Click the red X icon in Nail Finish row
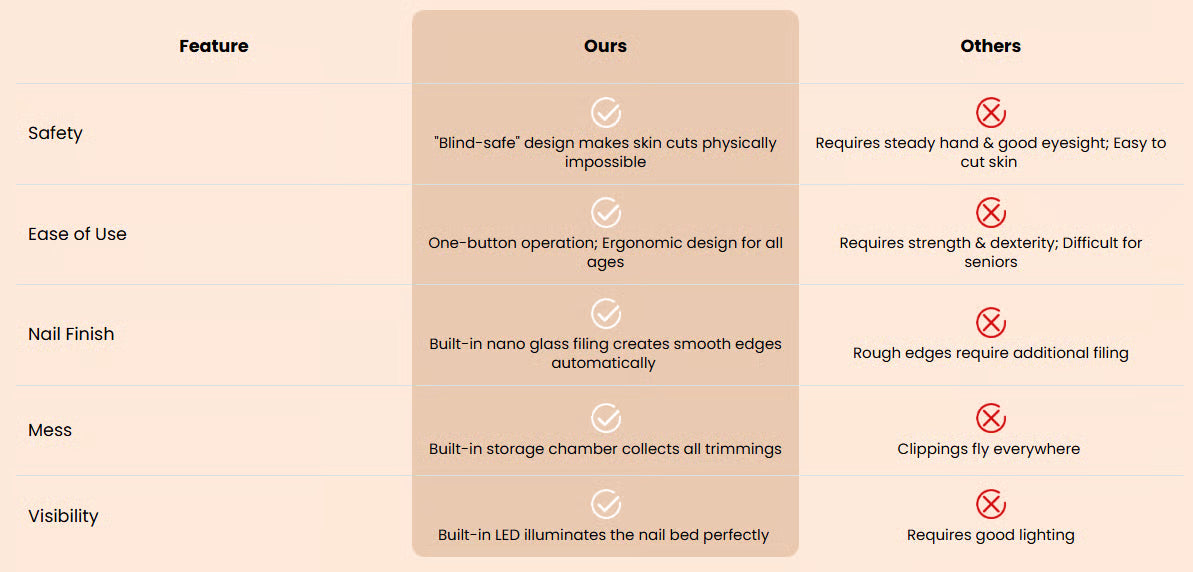This screenshot has height=572, width=1193. click(990, 322)
